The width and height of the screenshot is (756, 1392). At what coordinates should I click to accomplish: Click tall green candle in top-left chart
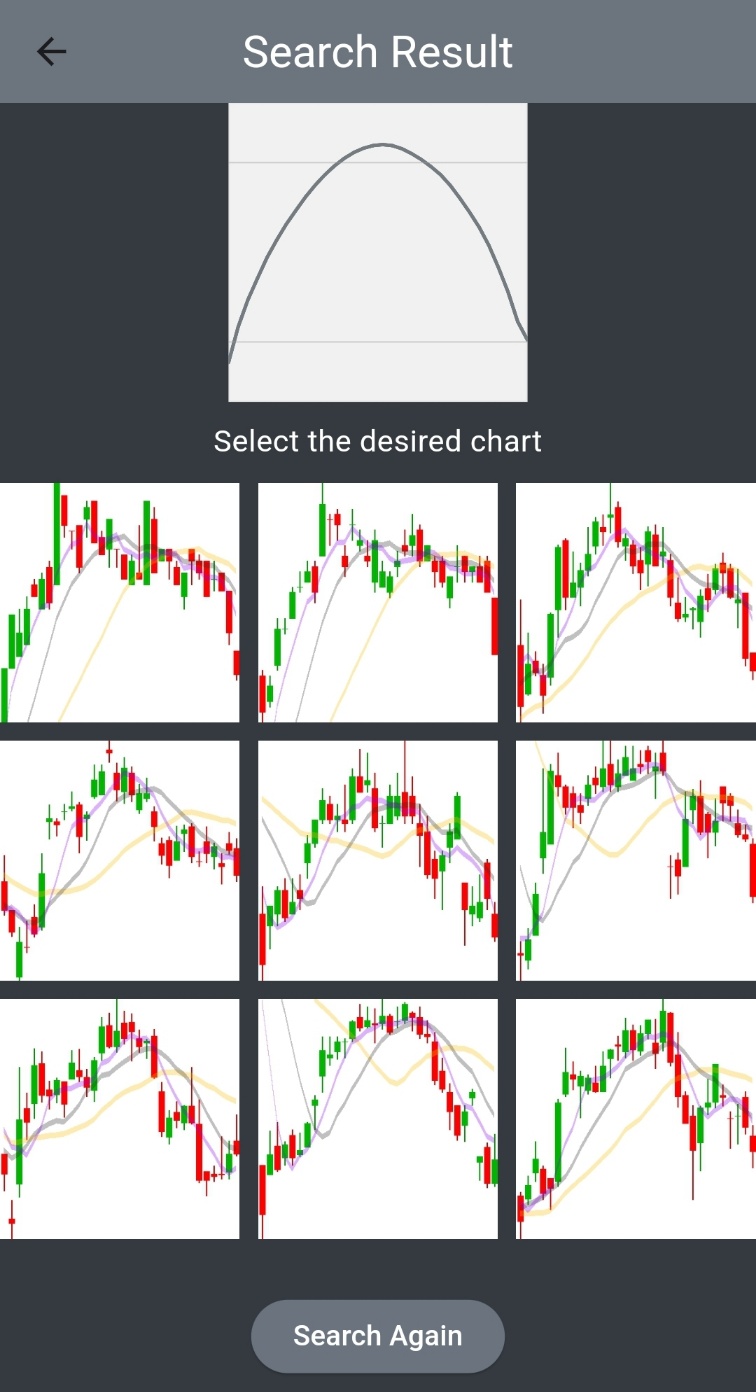[x=56, y=534]
